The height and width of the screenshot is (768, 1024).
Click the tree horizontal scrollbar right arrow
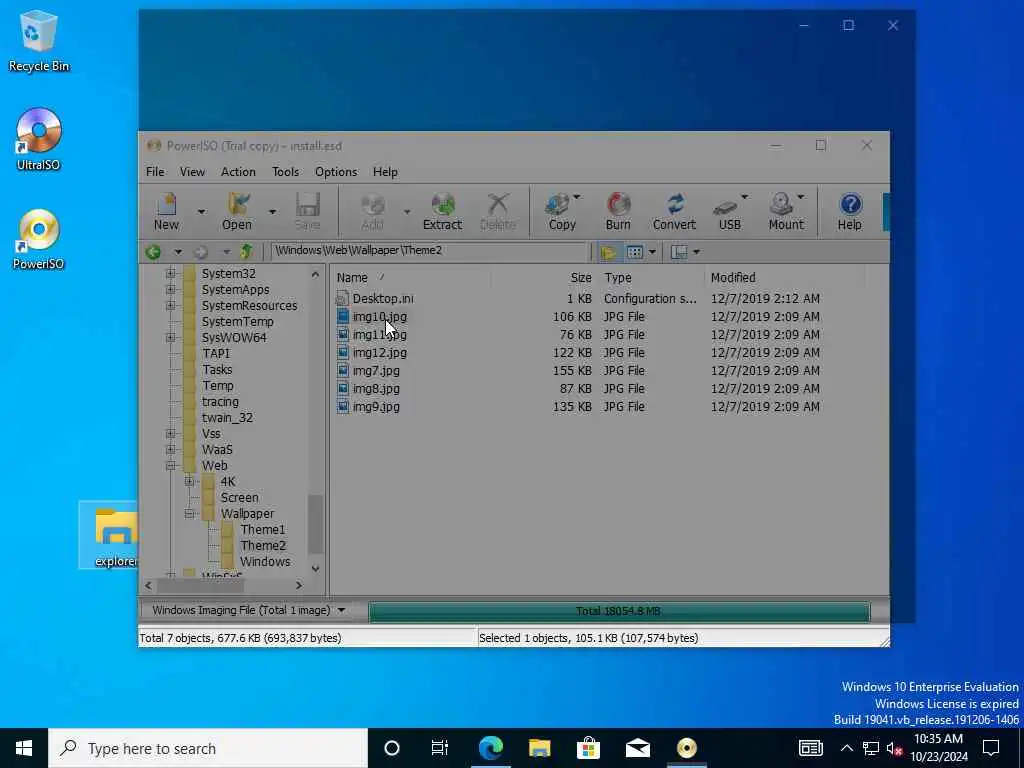point(299,585)
